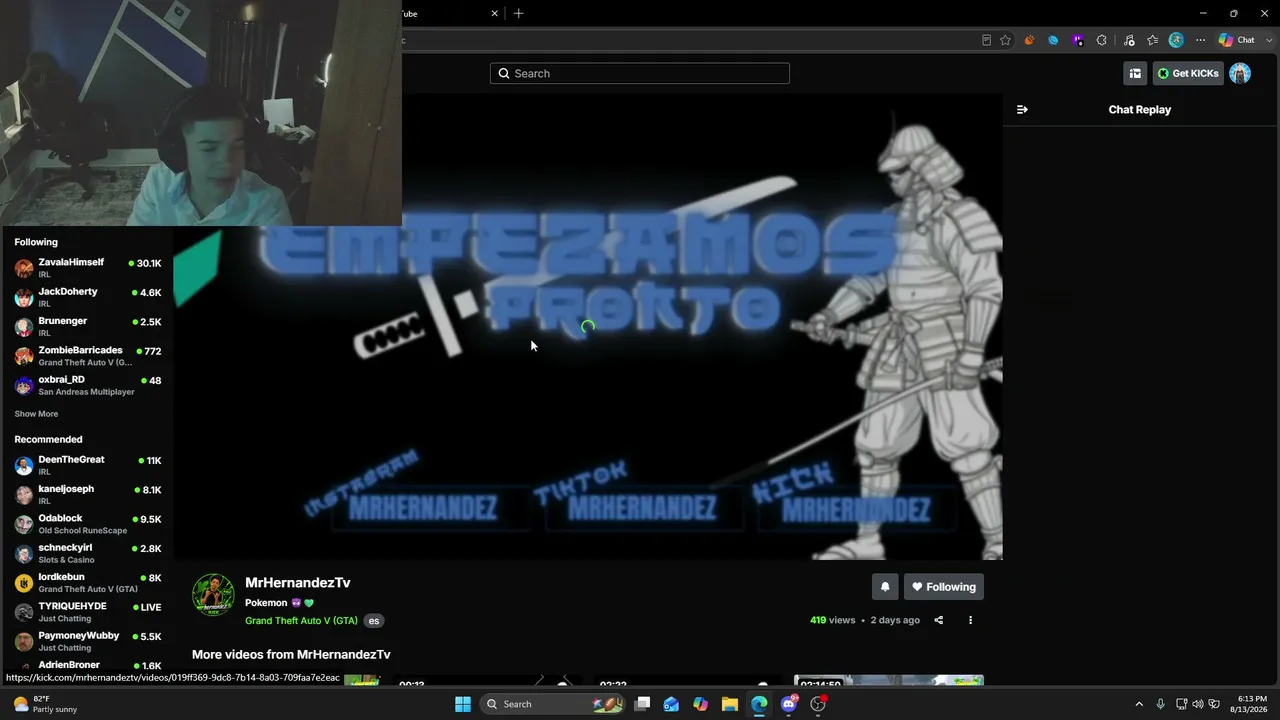
Task: Click the Kick search field
Action: click(x=640, y=73)
